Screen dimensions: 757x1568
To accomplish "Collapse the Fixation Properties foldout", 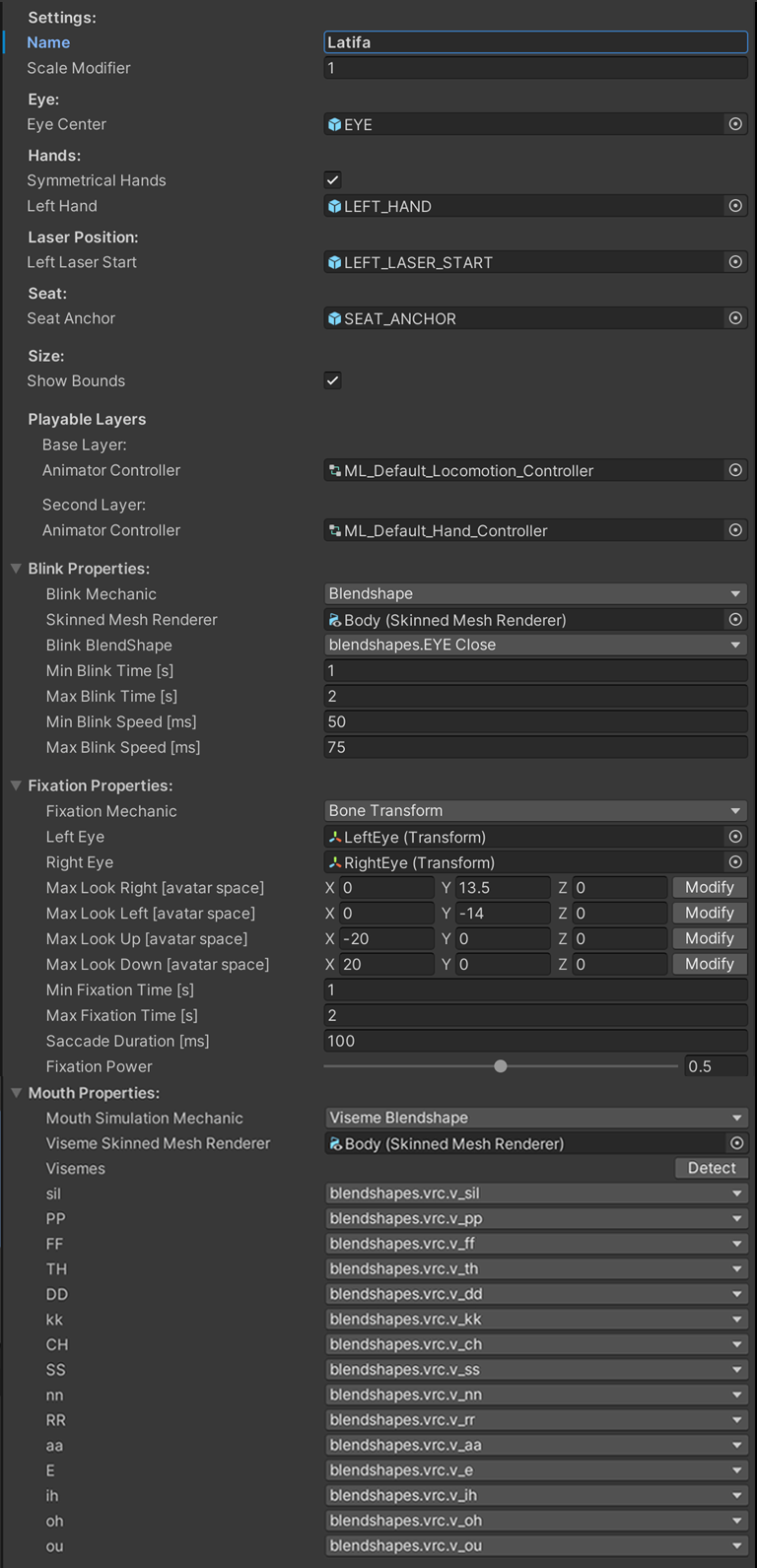I will click(16, 785).
